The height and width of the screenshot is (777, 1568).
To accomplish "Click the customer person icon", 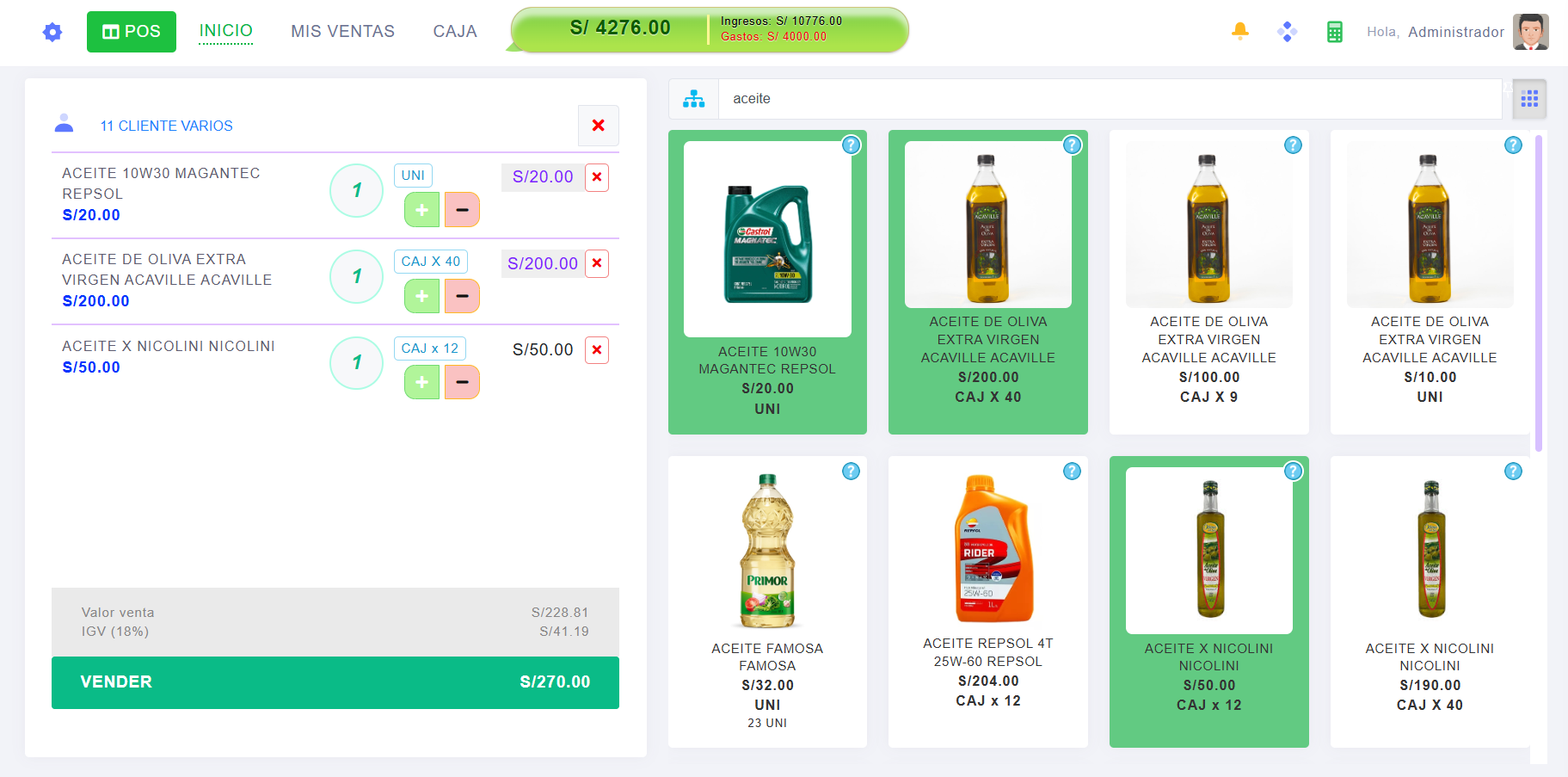I will coord(64,123).
